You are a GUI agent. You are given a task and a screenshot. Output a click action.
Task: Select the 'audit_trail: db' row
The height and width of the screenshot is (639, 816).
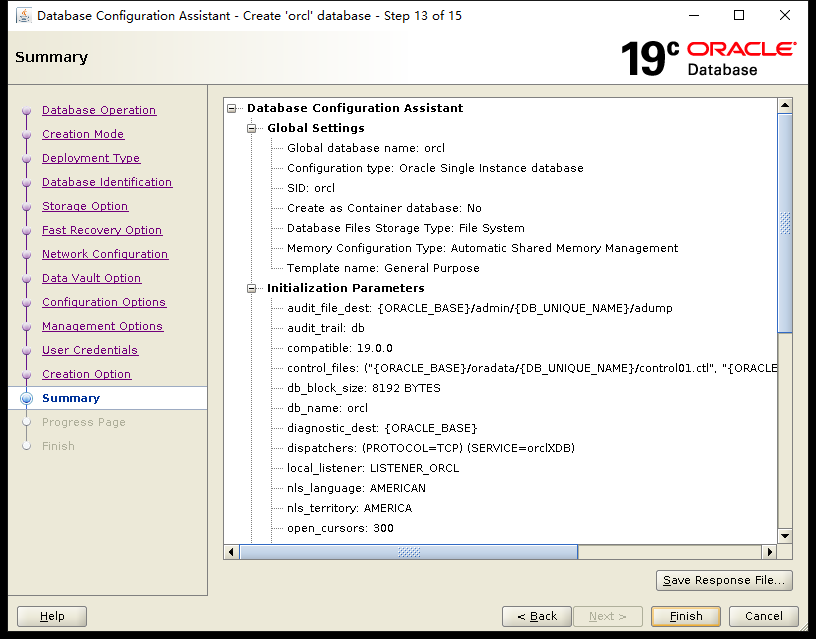(x=326, y=328)
